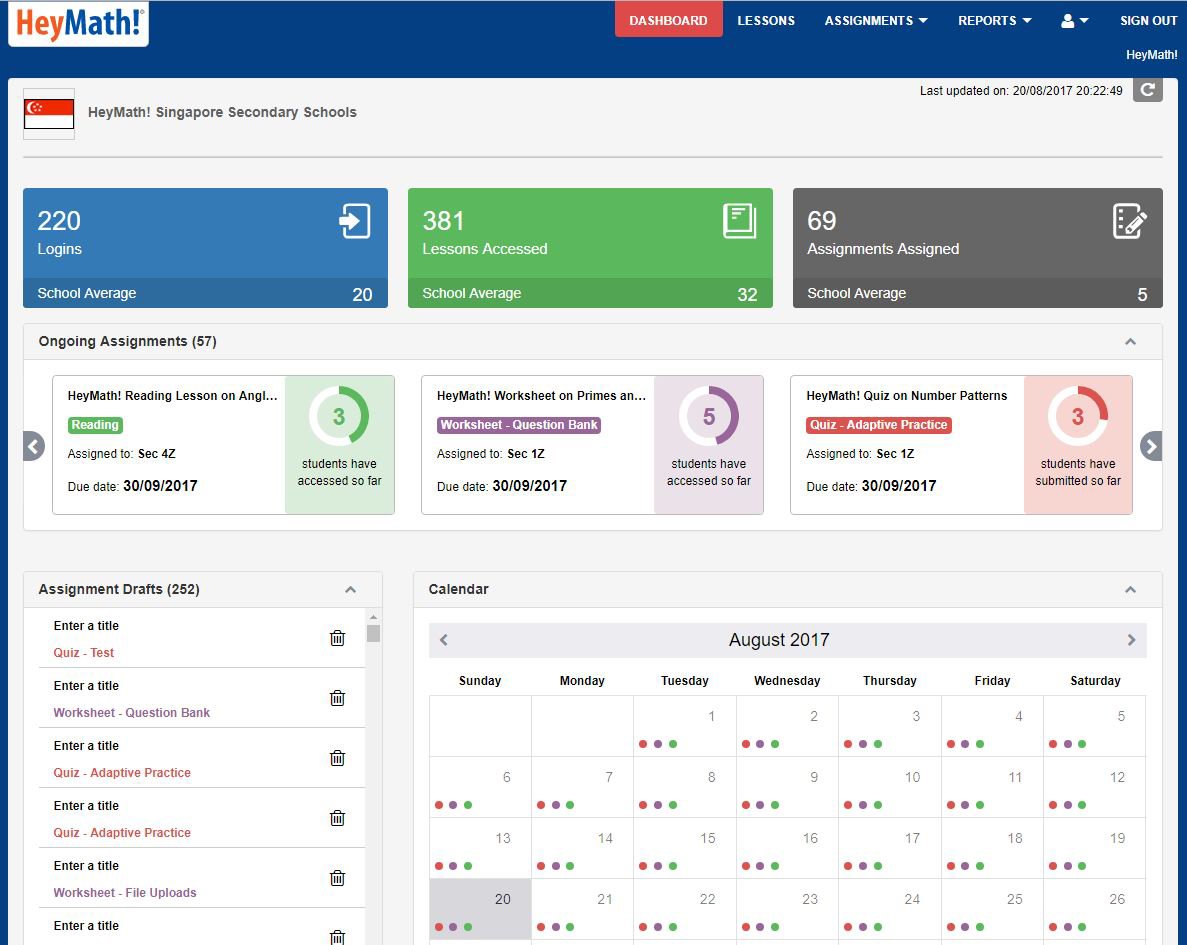The image size is (1187, 945).
Task: Click the Logins sign-in icon
Action: click(x=354, y=221)
